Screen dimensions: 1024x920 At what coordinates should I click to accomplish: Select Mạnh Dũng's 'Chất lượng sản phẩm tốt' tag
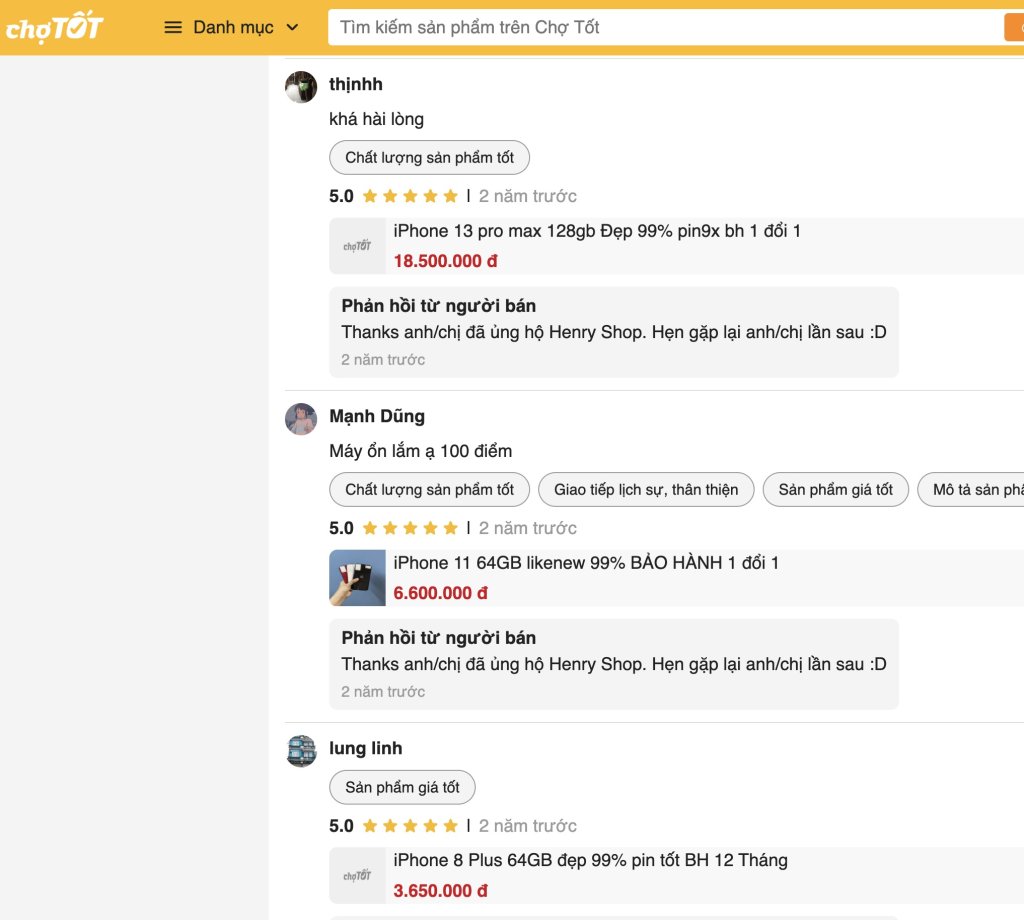429,490
